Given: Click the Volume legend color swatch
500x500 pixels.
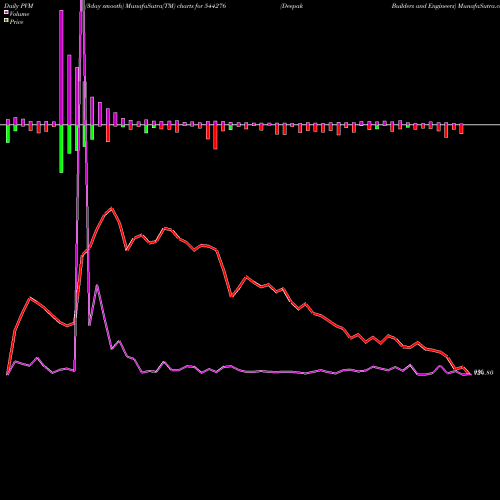Looking at the screenshot, I should tap(6, 13).
